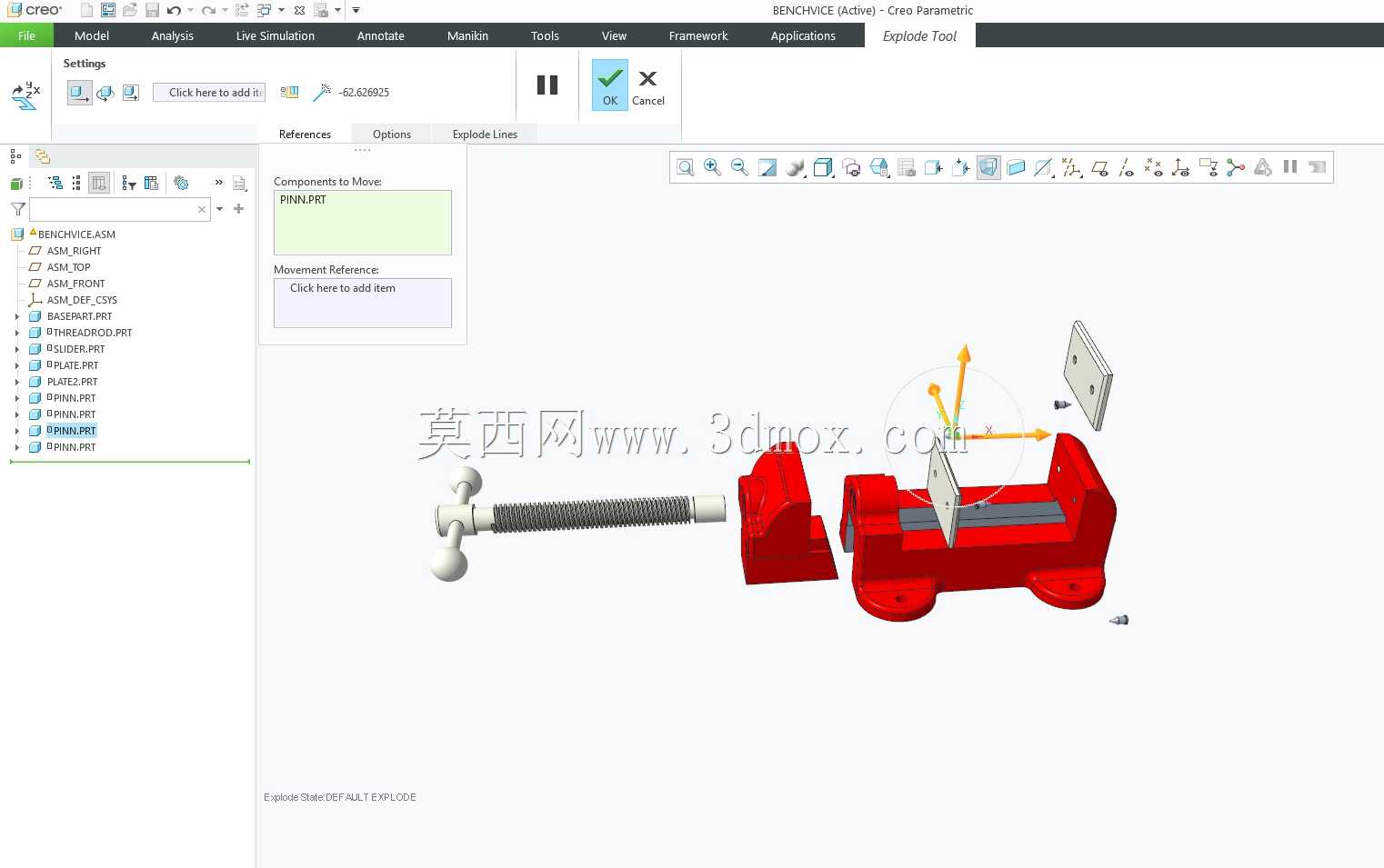Open the Redo history dropdown arrow
The height and width of the screenshot is (868, 1384).
point(225,11)
